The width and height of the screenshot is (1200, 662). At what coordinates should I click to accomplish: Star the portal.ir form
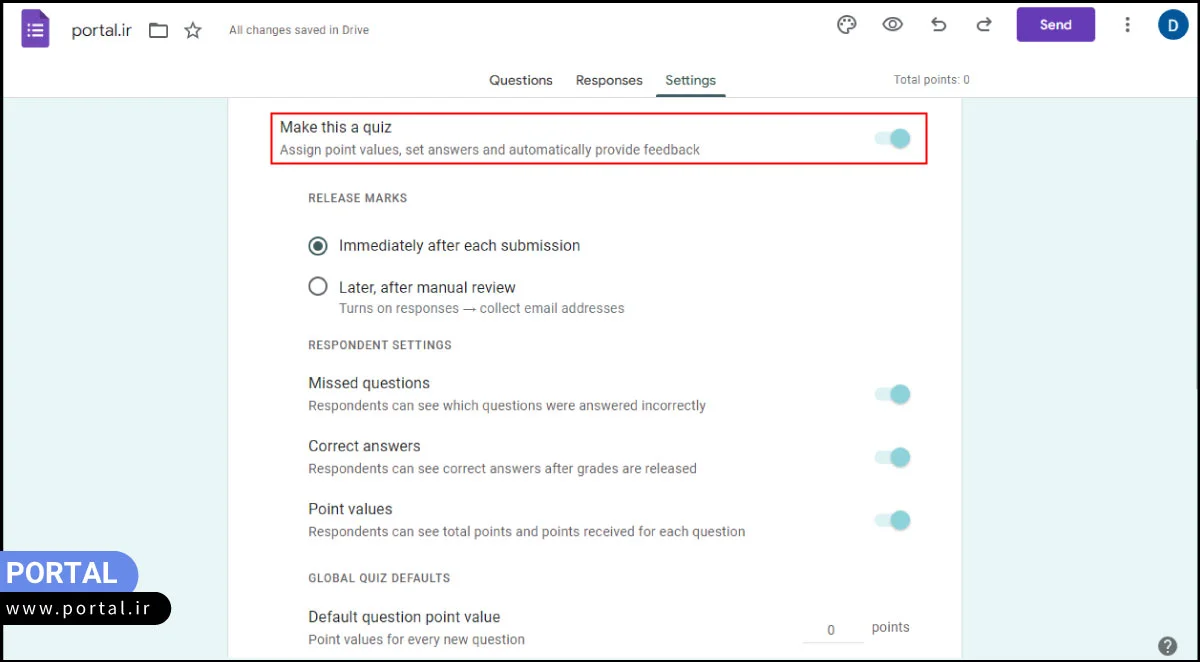193,30
